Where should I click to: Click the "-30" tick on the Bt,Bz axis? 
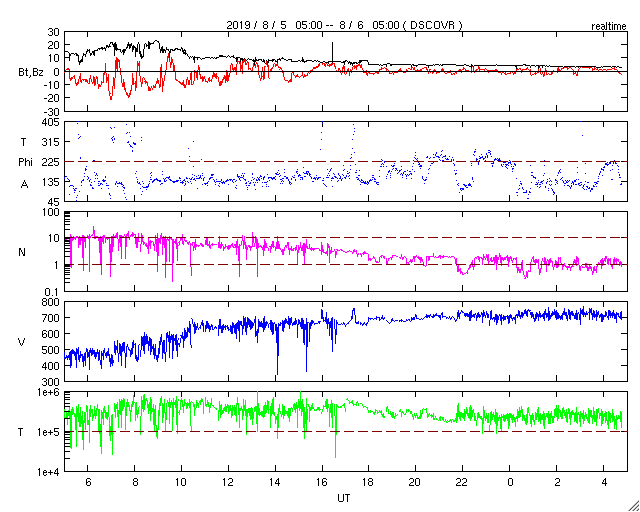52,111
